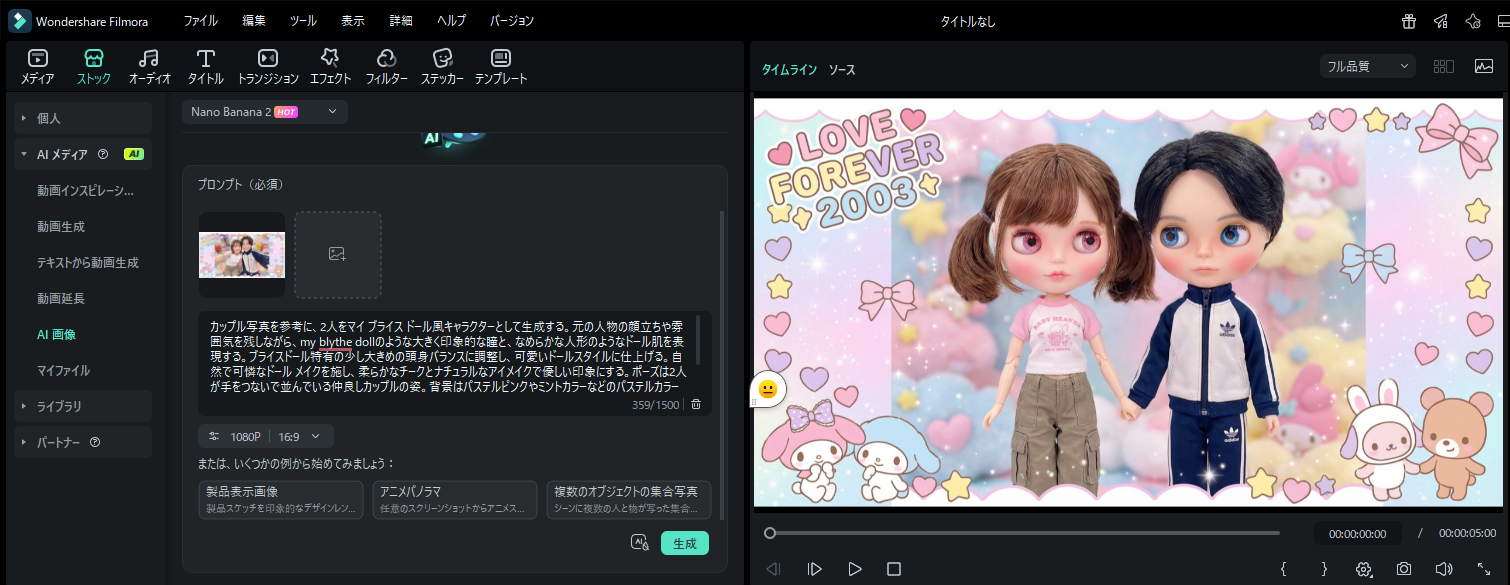Image resolution: width=1510 pixels, height=585 pixels.
Task: Switch to the ソース tab
Action: pyautogui.click(x=841, y=70)
